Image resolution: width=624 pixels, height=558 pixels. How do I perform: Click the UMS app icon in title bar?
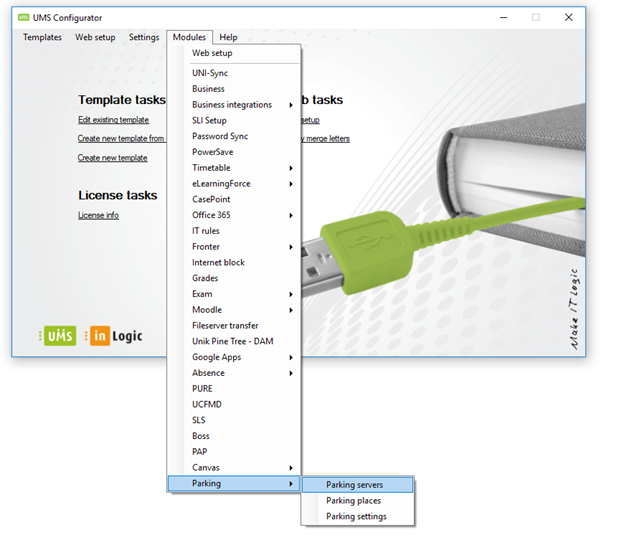23,18
